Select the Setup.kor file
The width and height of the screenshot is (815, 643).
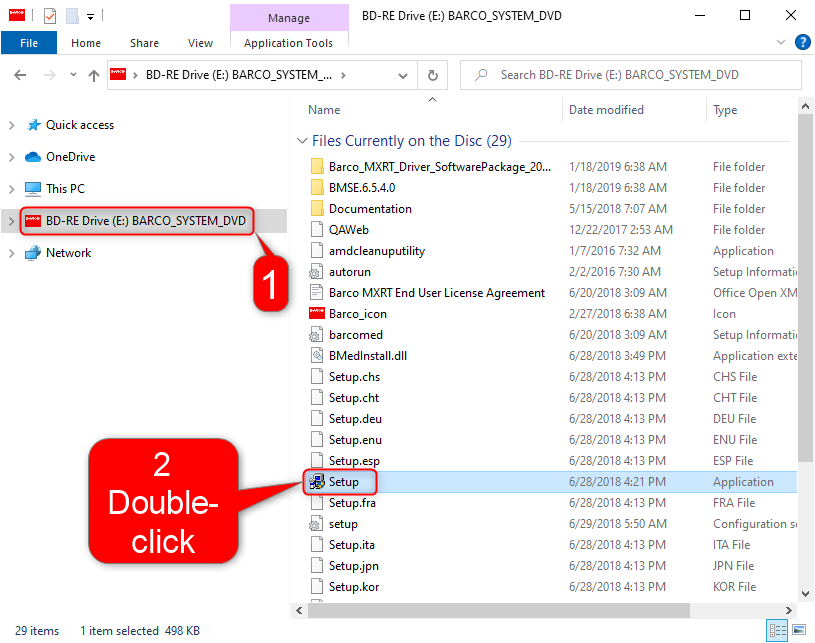[x=353, y=587]
